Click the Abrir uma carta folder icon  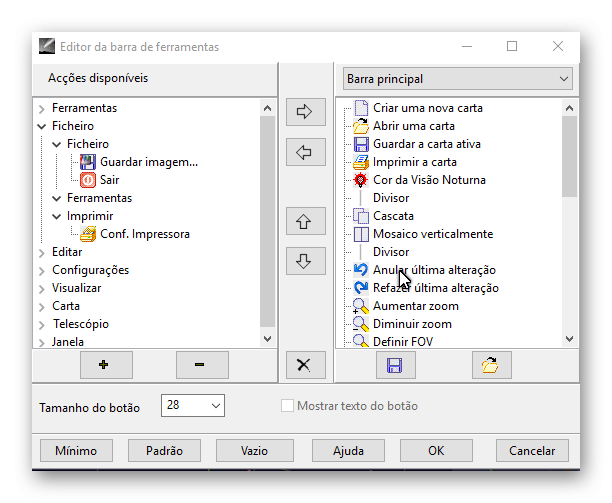pyautogui.click(x=361, y=126)
